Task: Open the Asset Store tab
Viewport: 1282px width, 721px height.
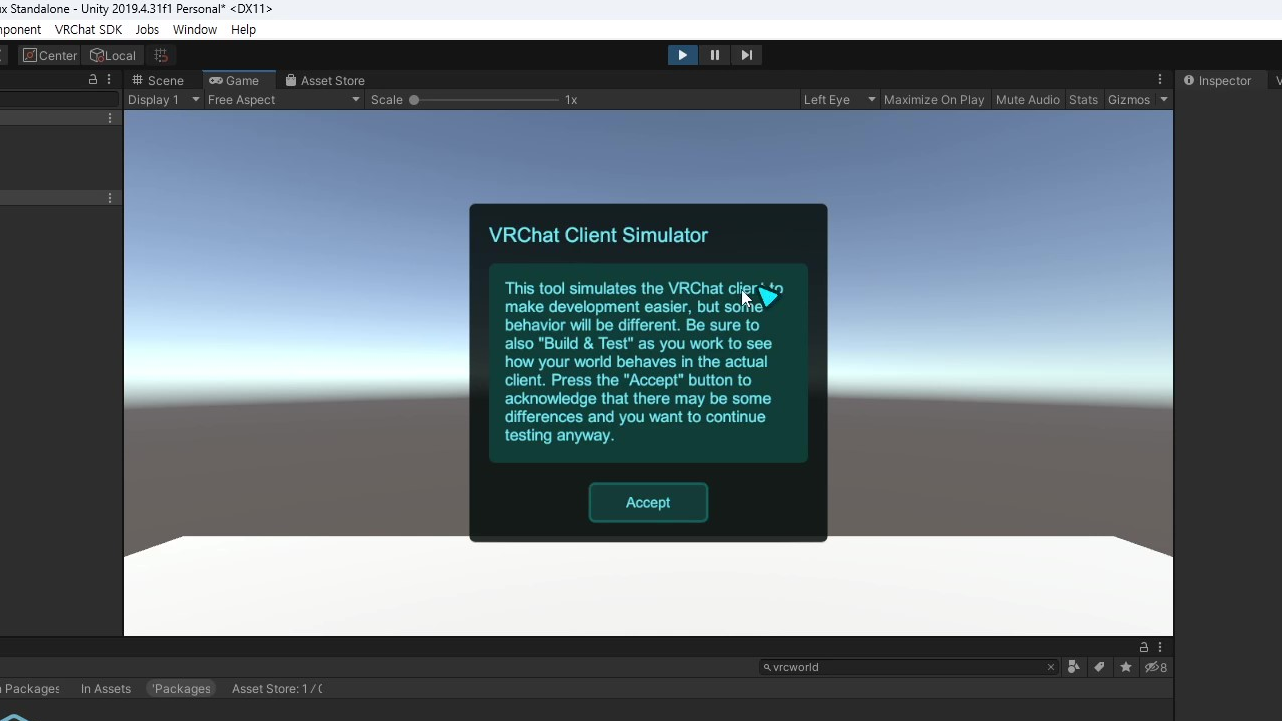Action: pyautogui.click(x=325, y=80)
